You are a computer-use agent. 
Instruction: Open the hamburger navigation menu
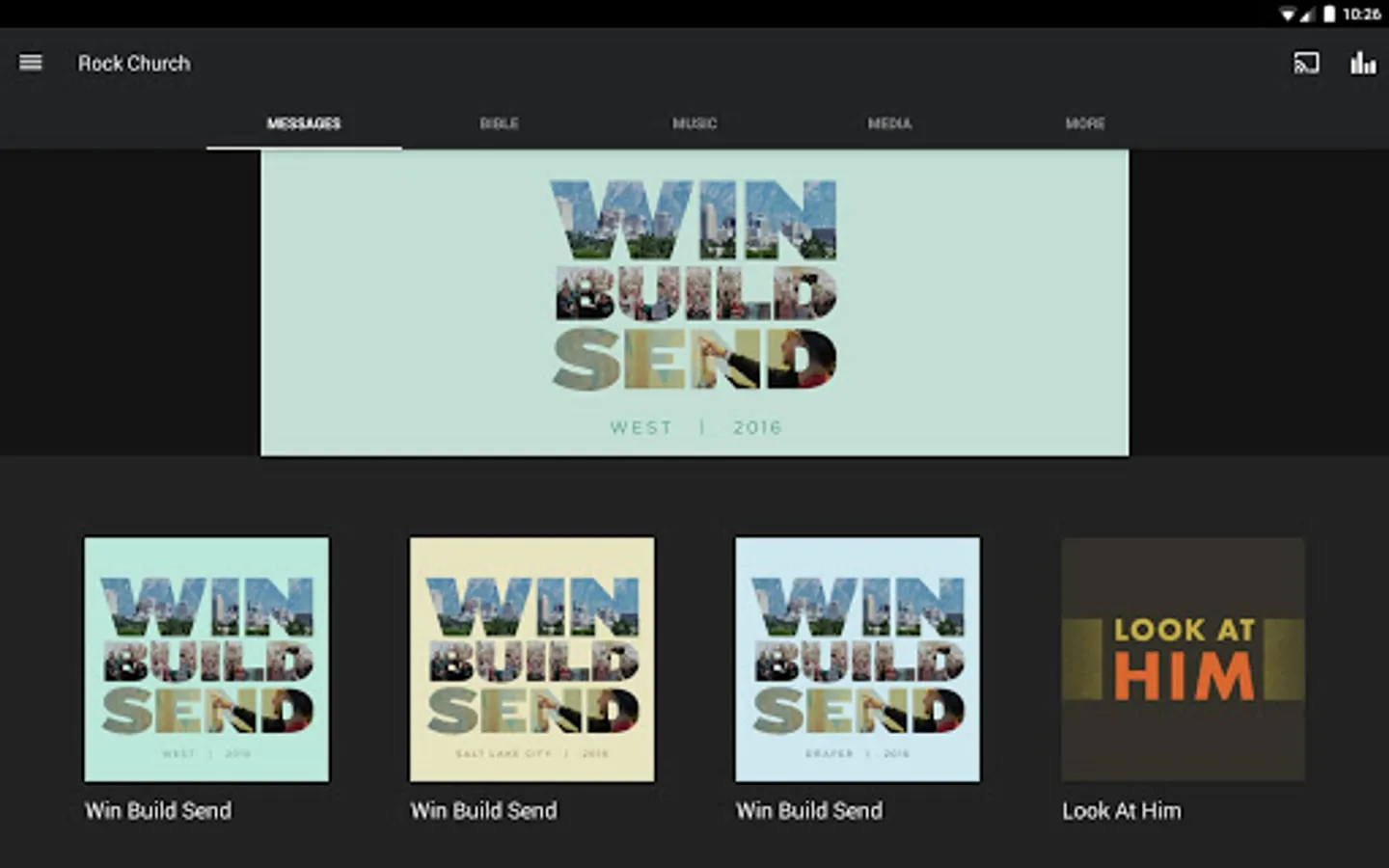point(31,63)
